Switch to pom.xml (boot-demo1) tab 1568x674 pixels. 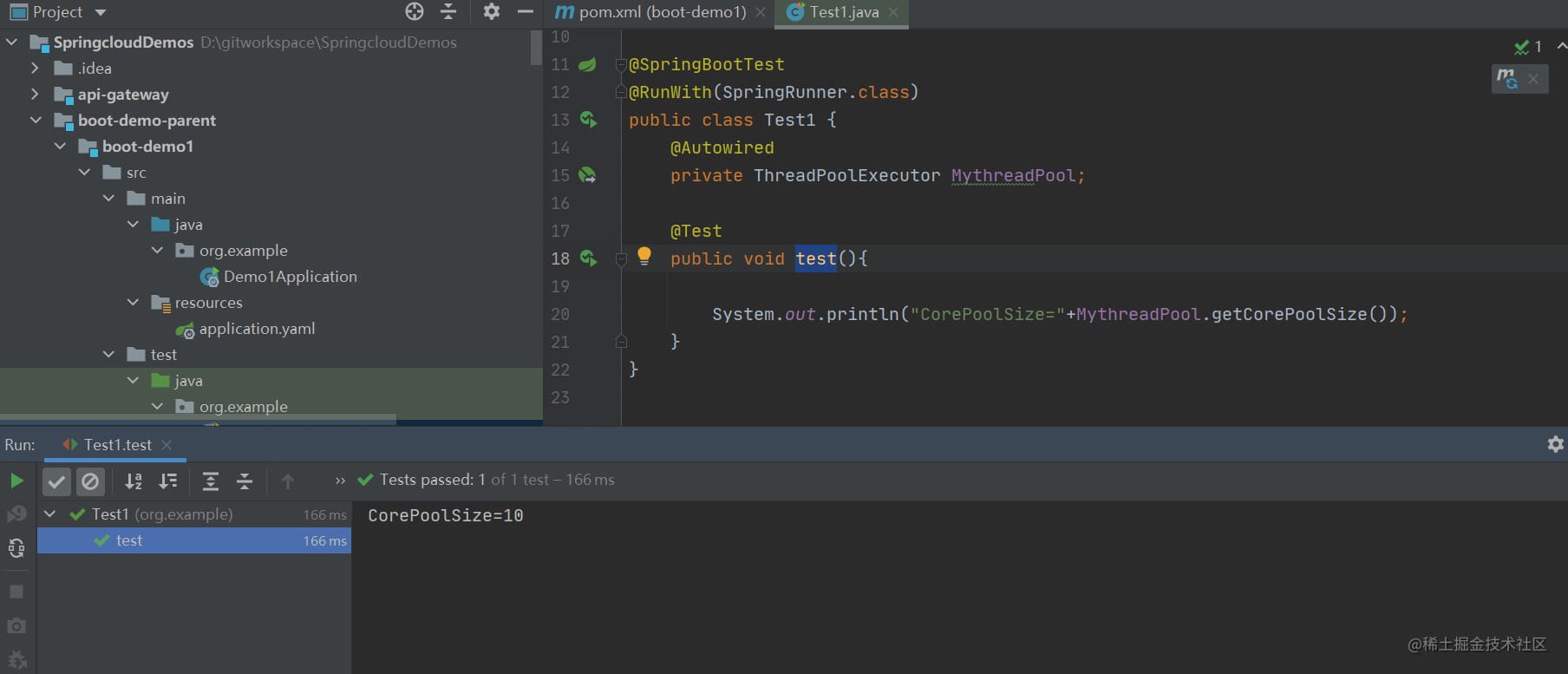coord(651,12)
